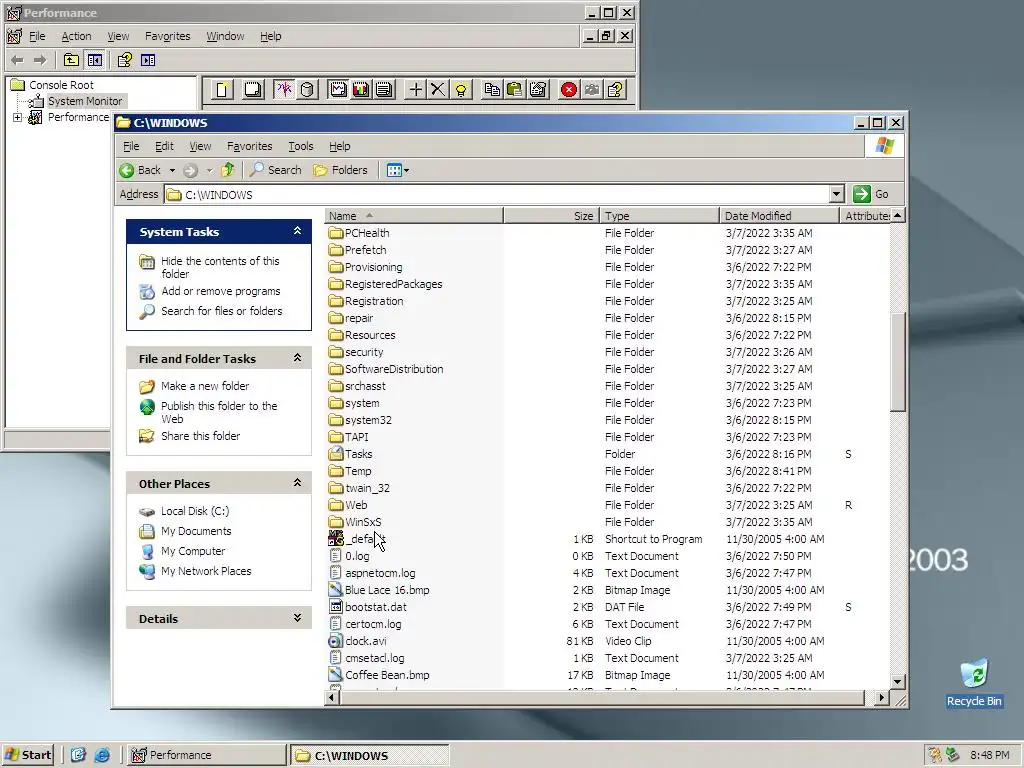The width and height of the screenshot is (1024, 768).
Task: Open Address bar dropdown arrow
Action: (837, 194)
